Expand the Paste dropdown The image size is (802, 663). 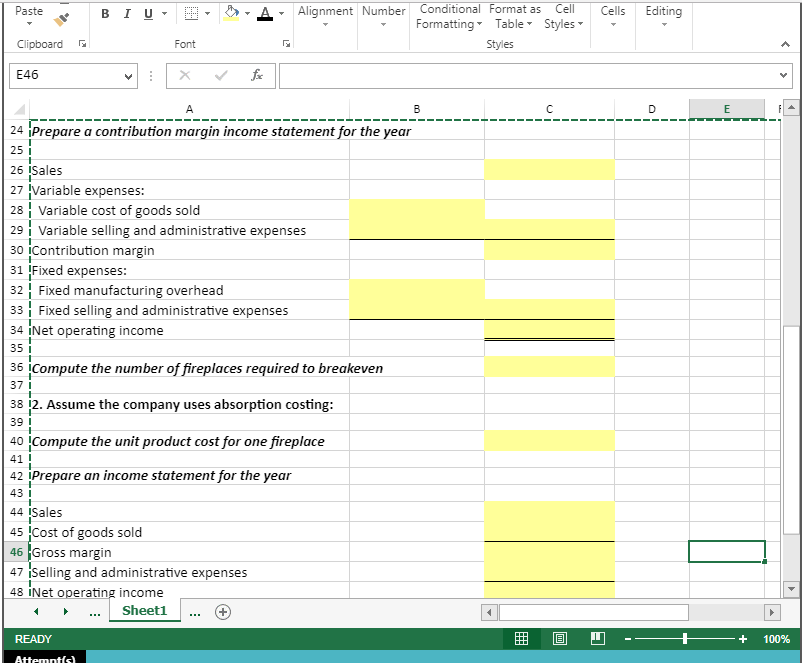(x=28, y=22)
